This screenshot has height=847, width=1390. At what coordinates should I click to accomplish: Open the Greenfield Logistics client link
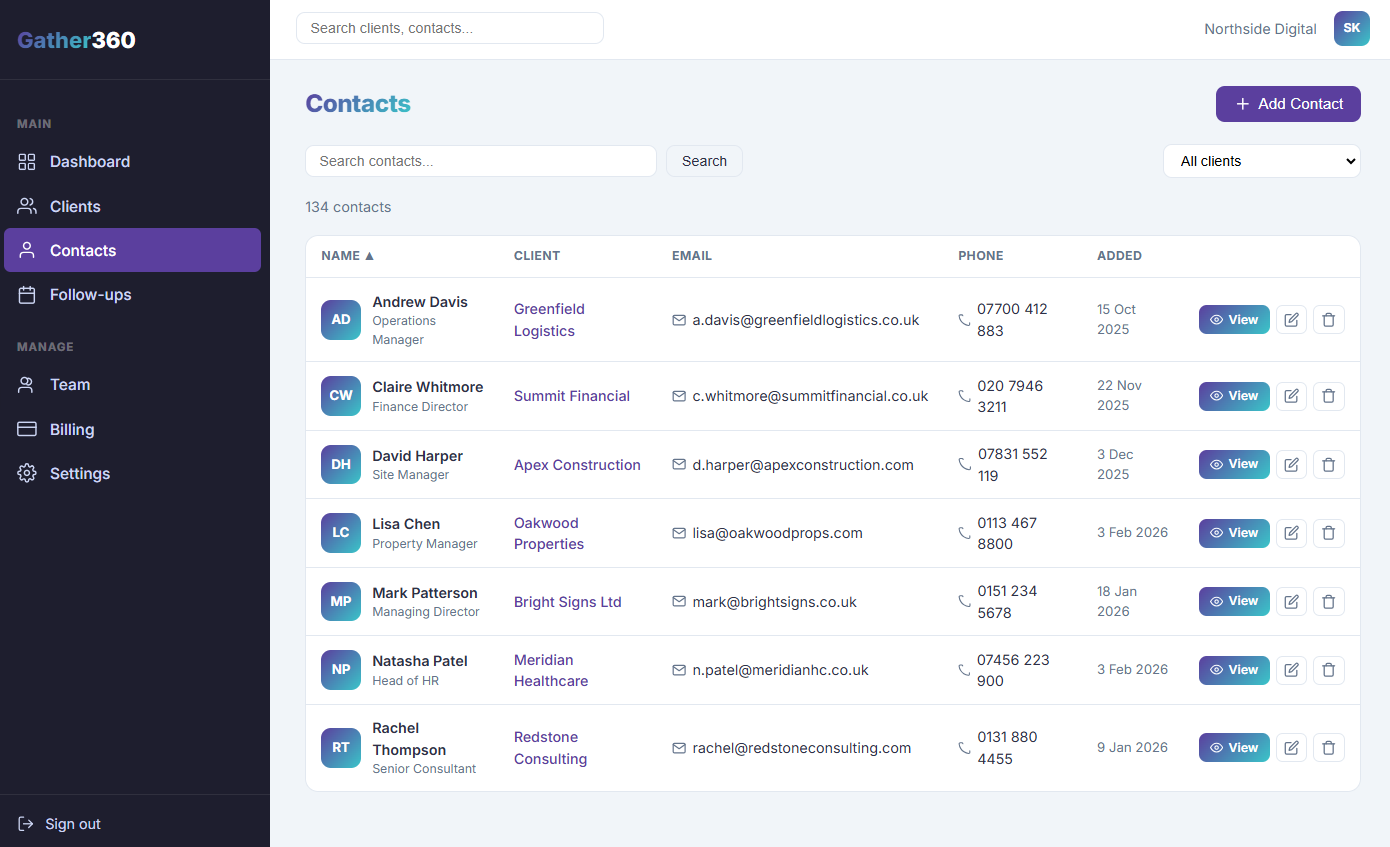pyautogui.click(x=549, y=320)
